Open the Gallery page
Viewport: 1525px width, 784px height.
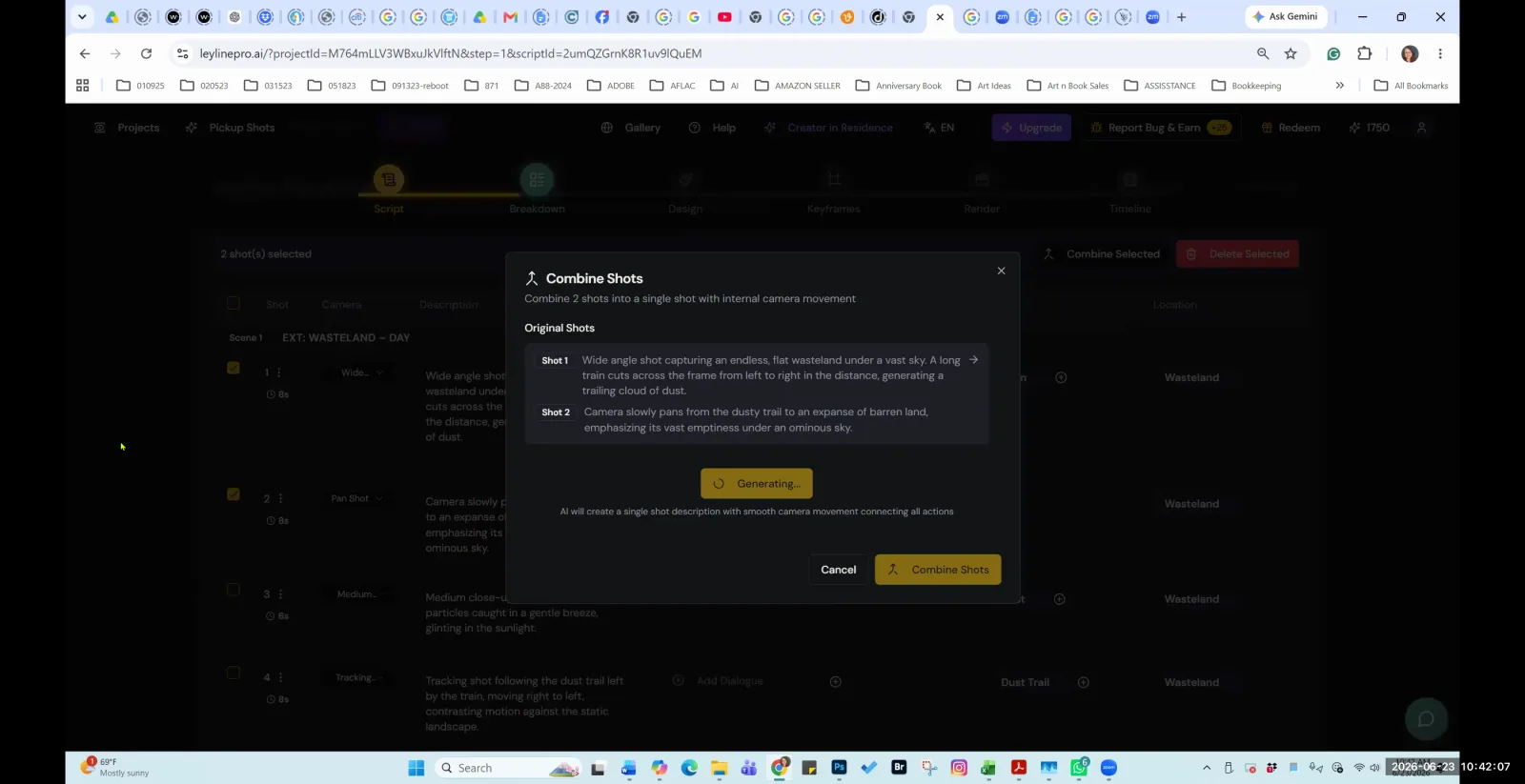tap(631, 128)
